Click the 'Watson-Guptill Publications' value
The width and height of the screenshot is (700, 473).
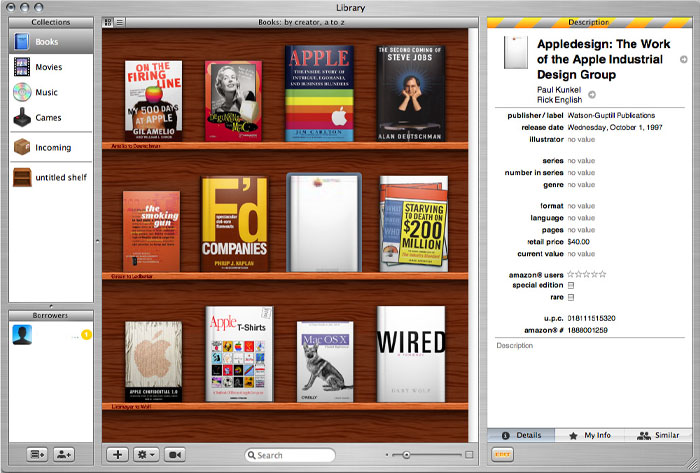click(611, 115)
